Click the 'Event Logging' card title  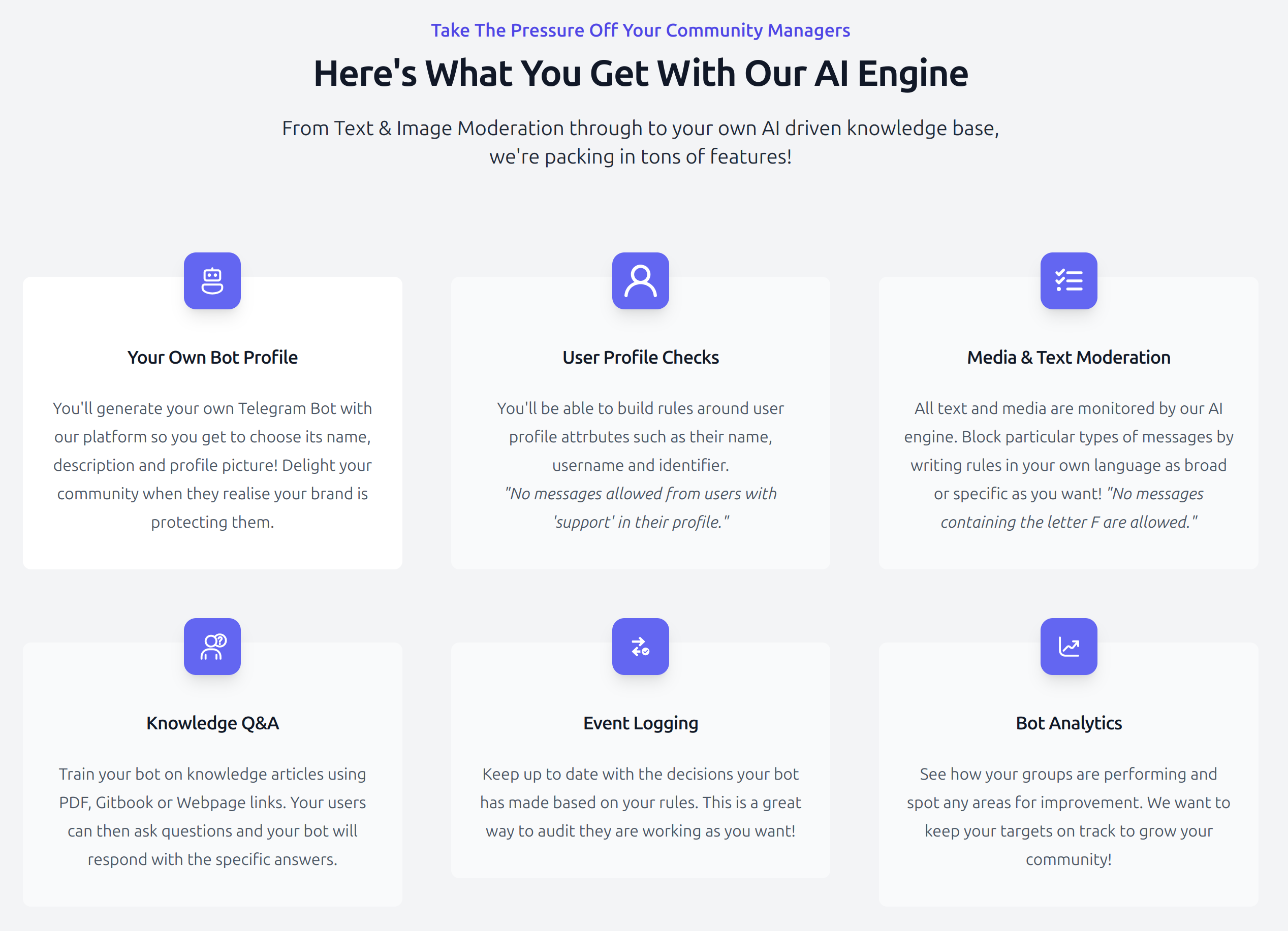pyautogui.click(x=640, y=723)
